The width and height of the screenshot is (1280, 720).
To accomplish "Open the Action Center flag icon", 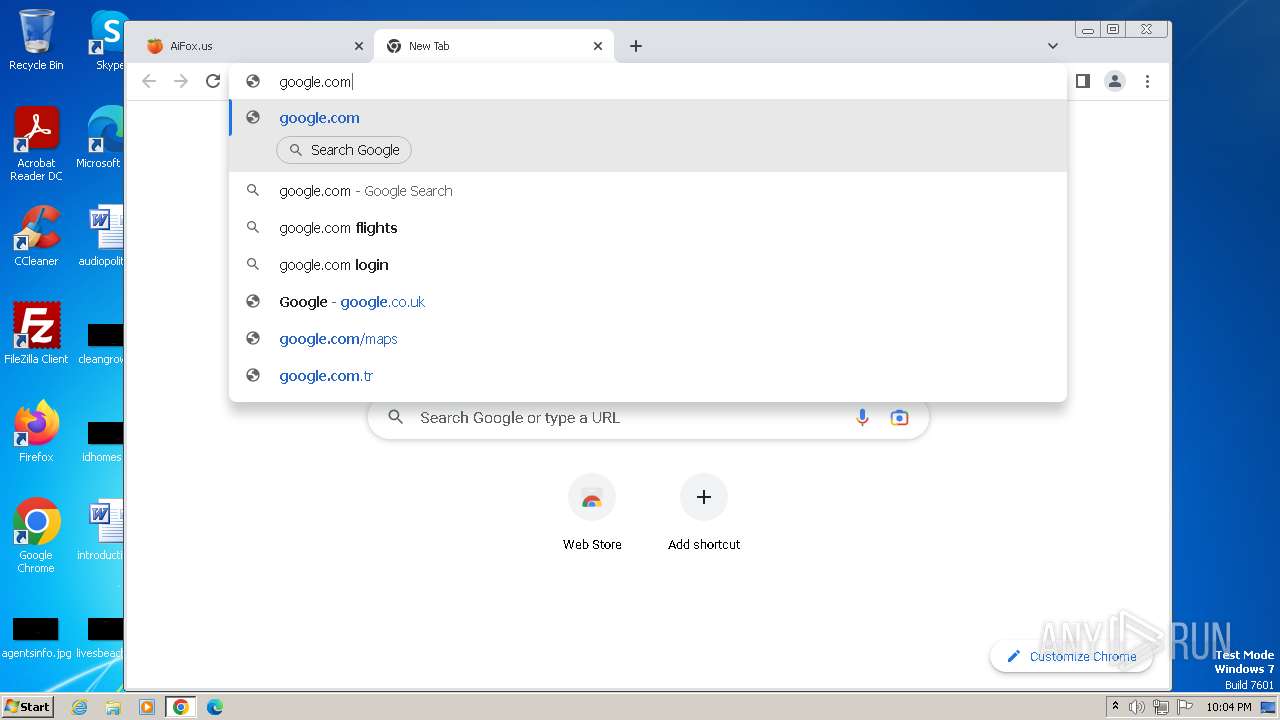I will click(x=1184, y=707).
